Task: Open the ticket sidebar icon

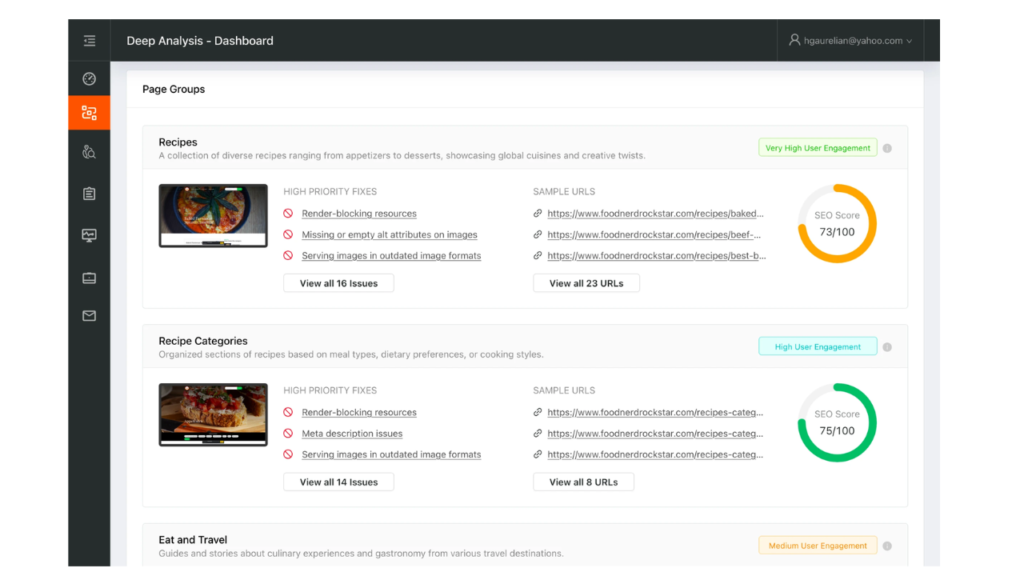Action: 89,278
